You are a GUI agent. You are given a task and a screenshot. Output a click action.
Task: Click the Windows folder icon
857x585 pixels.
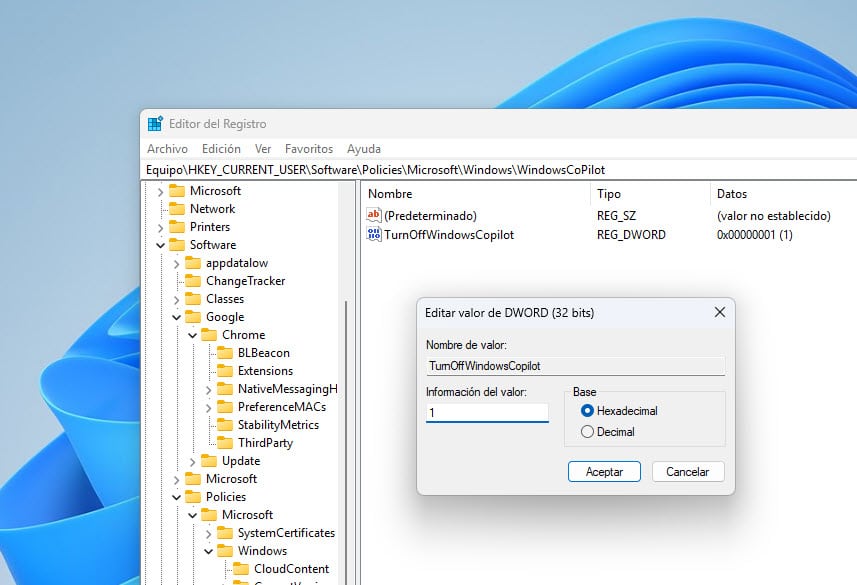pos(225,551)
